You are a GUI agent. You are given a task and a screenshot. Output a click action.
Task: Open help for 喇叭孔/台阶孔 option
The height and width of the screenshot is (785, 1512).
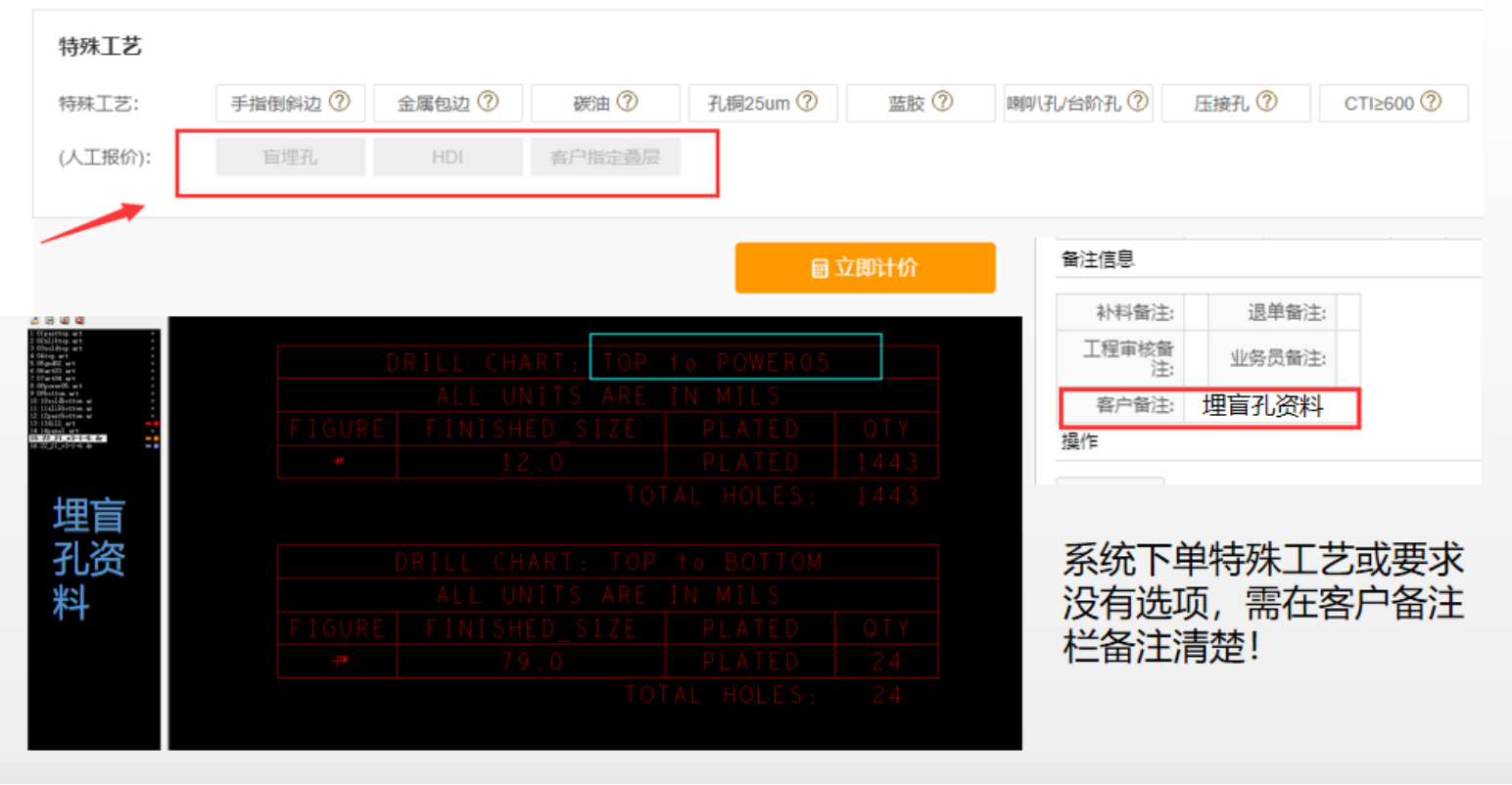tap(1137, 102)
